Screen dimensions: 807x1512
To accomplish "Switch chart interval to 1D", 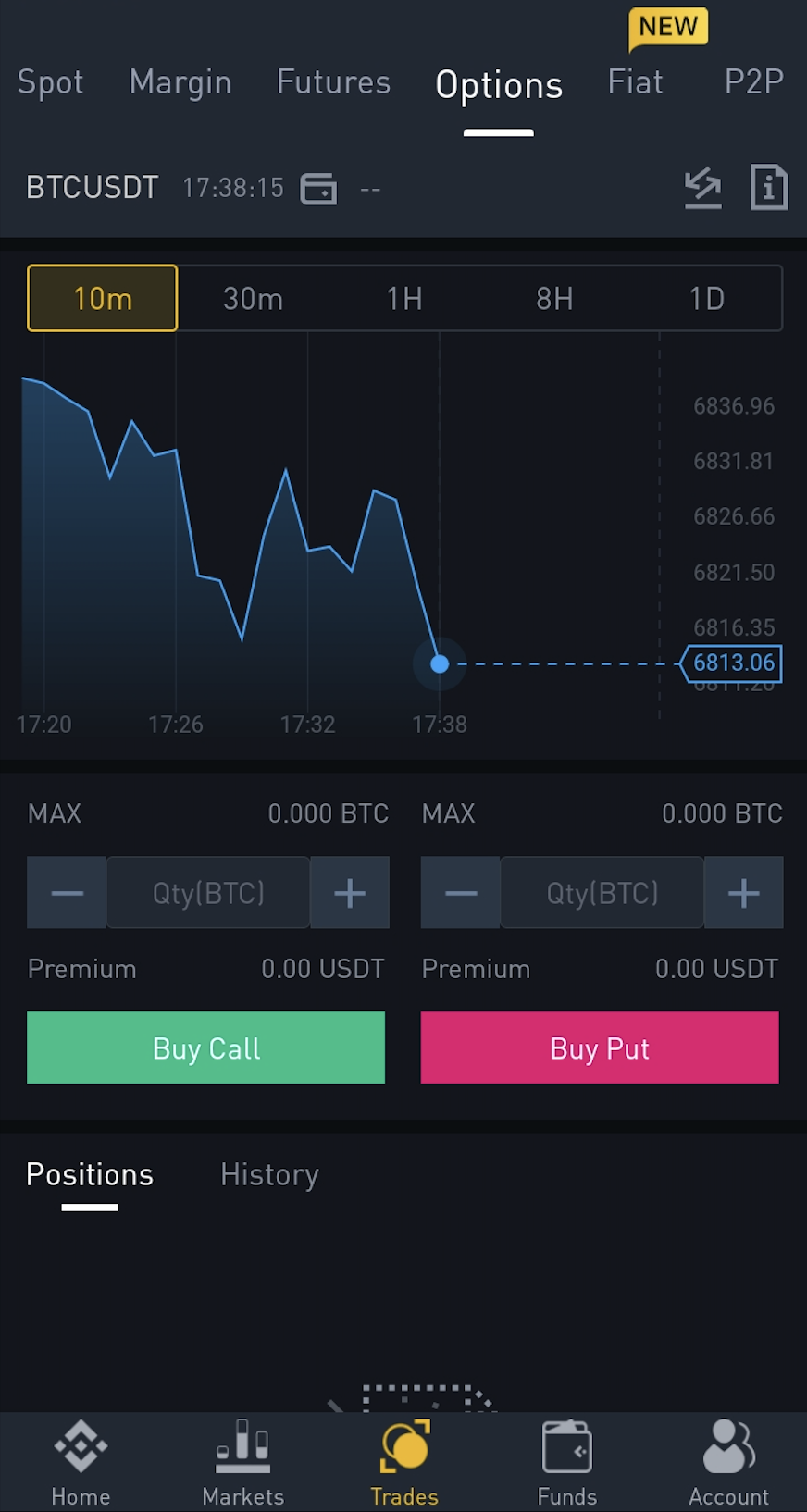I will click(x=706, y=298).
